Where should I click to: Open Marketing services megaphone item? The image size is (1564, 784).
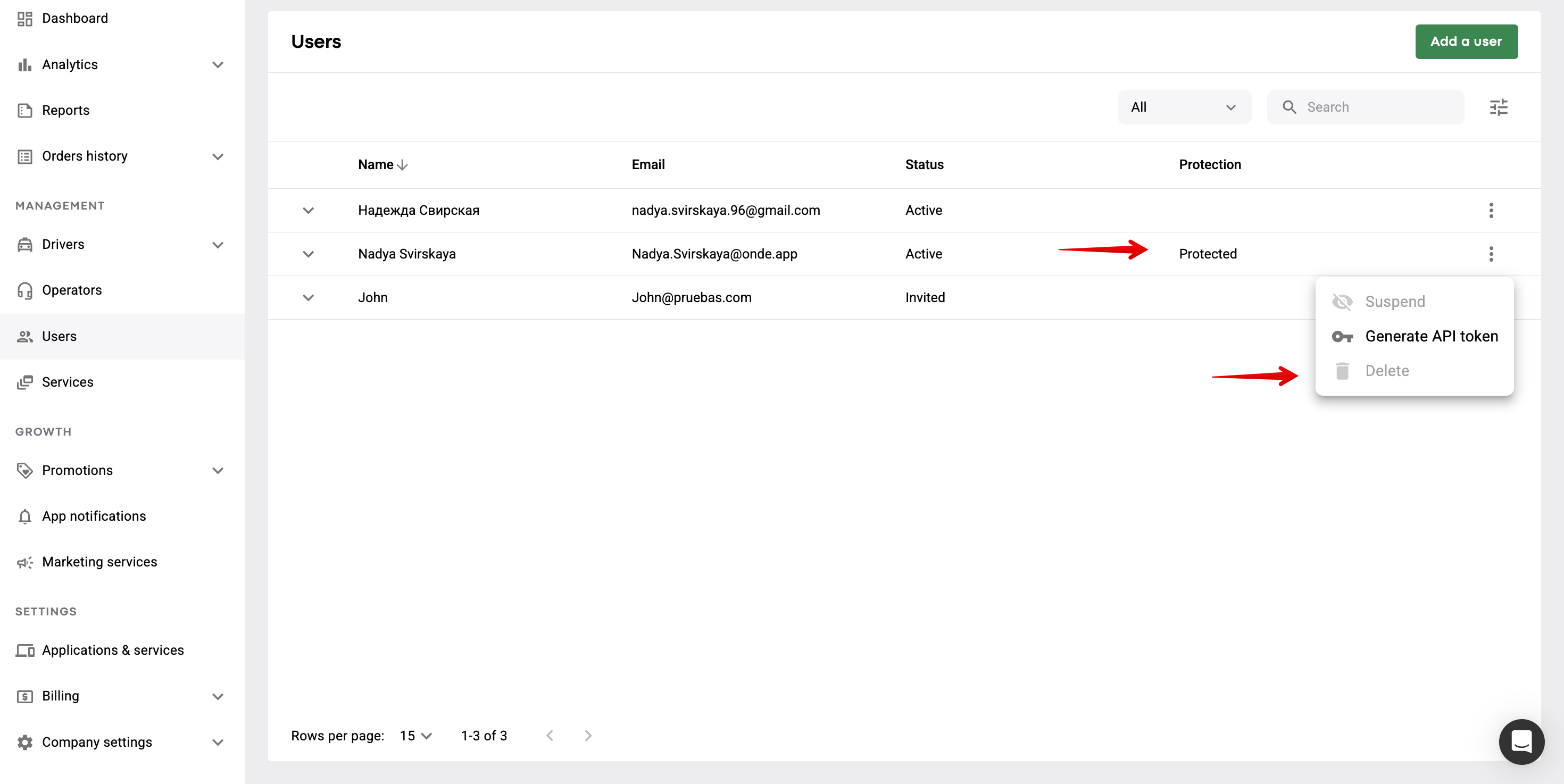point(99,562)
